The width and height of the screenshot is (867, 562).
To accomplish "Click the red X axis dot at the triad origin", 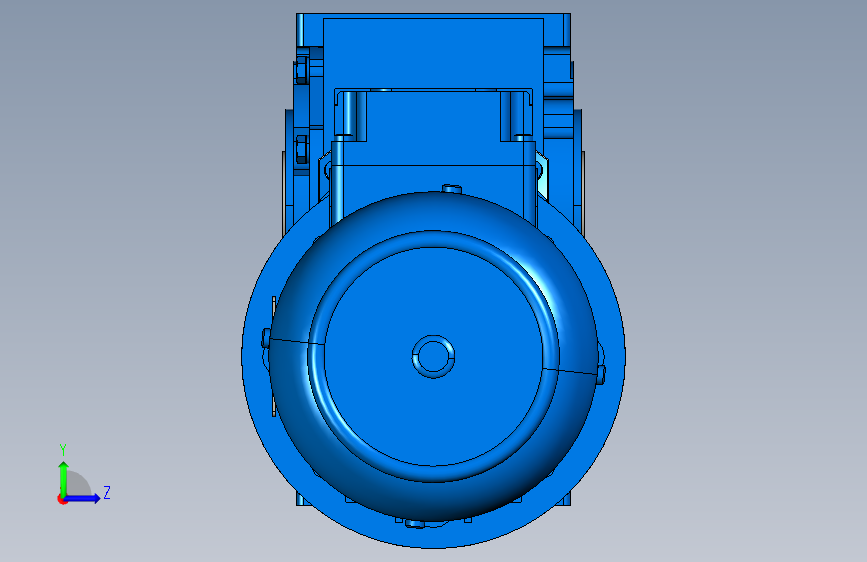I will click(x=62, y=499).
